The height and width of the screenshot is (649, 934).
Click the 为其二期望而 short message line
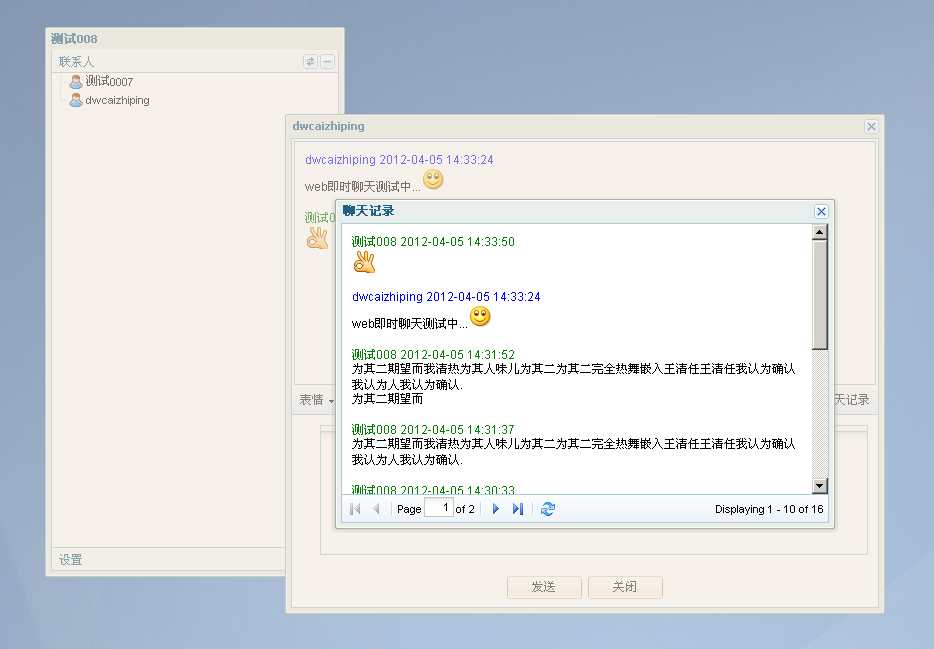click(387, 399)
